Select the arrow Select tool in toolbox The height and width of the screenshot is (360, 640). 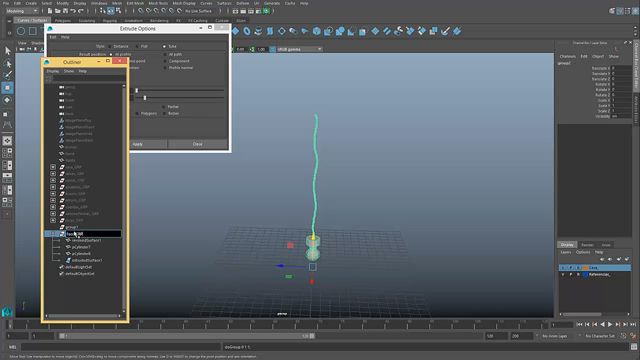click(x=7, y=51)
